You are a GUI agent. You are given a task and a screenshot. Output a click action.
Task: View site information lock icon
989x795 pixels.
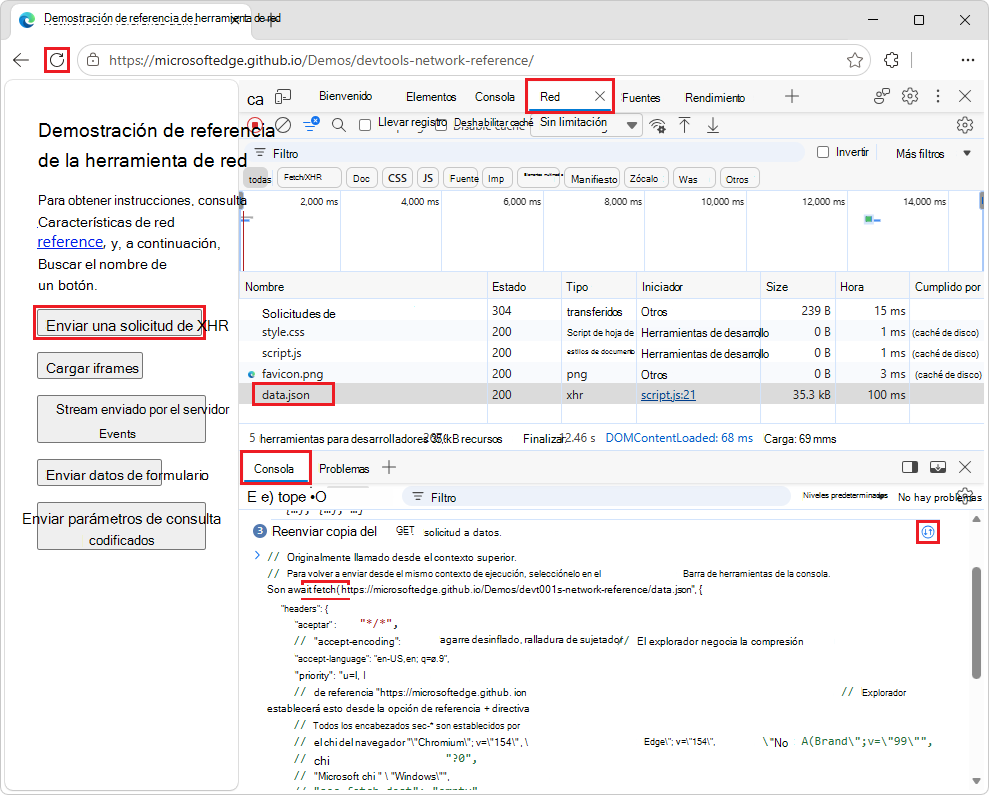[93, 60]
